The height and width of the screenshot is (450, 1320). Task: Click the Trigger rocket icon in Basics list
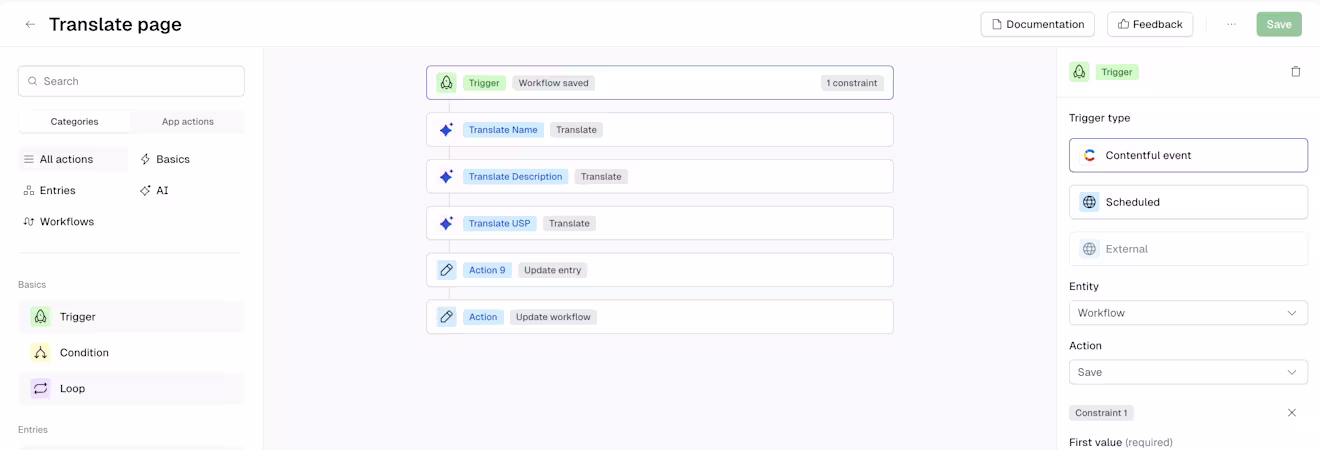(40, 317)
